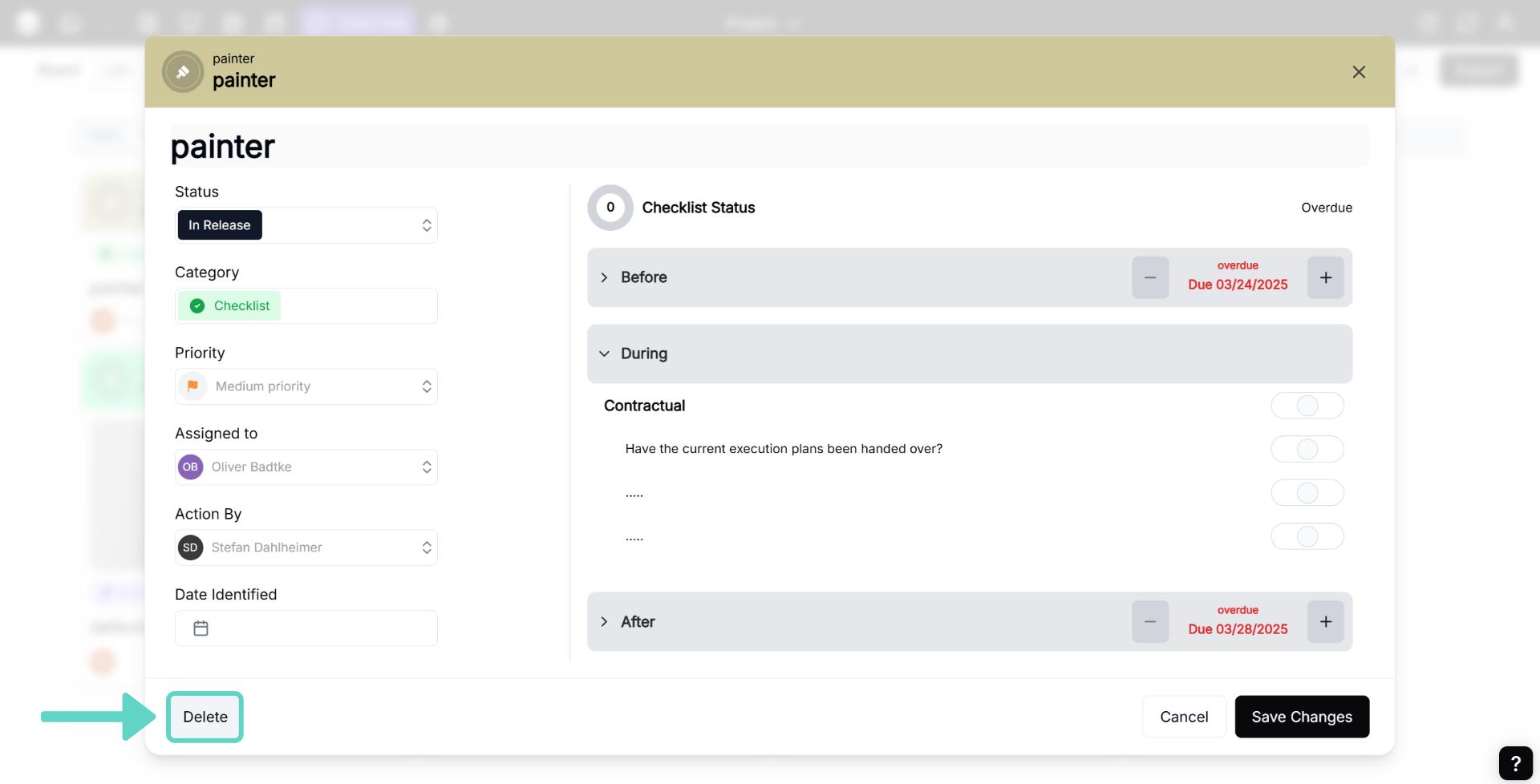Viewport: 1540px width, 784px height.
Task: Toggle the last unnamed checklist item switch
Action: click(x=1307, y=536)
